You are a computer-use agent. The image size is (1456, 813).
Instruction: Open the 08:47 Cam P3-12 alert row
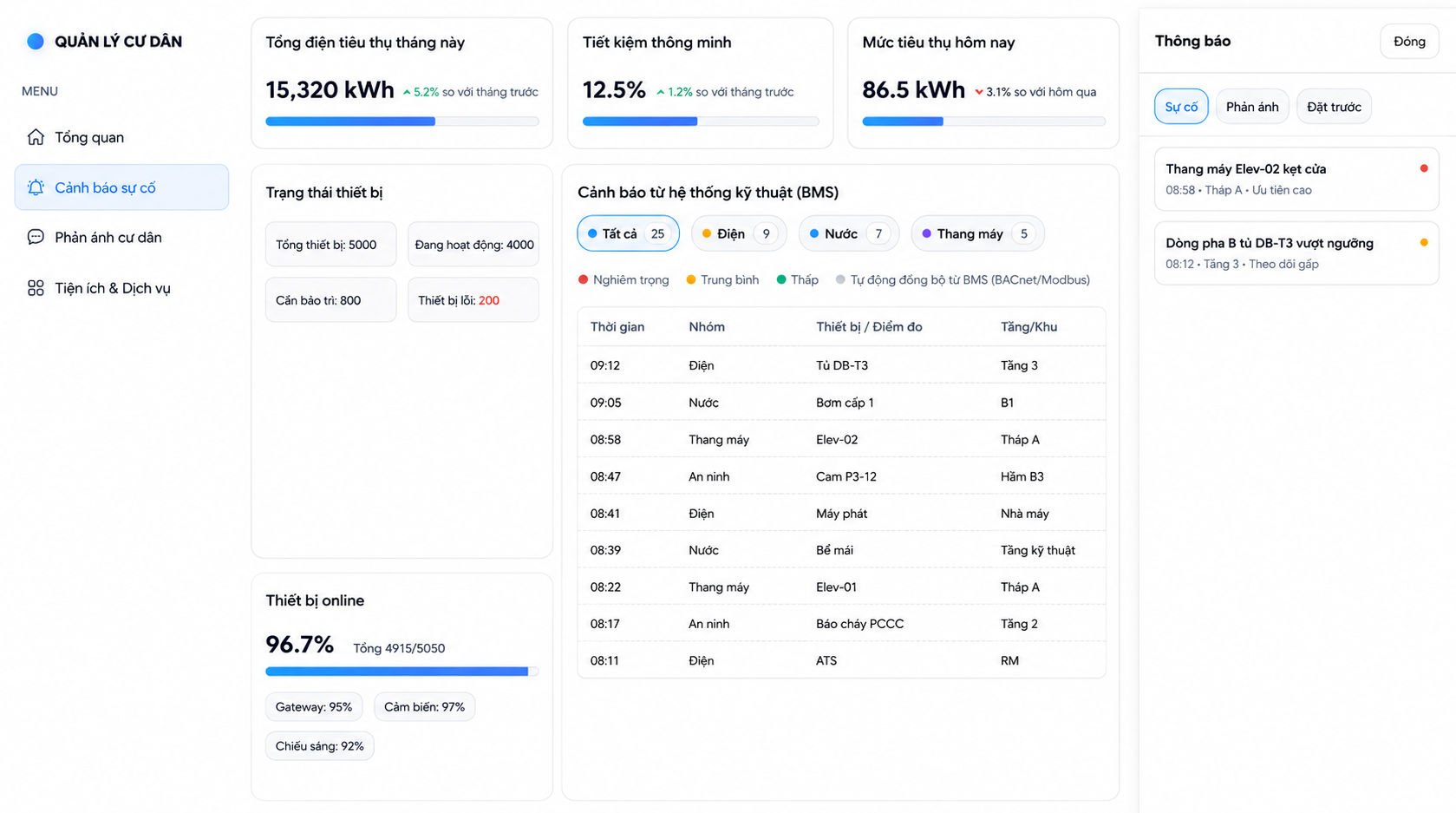(x=841, y=476)
